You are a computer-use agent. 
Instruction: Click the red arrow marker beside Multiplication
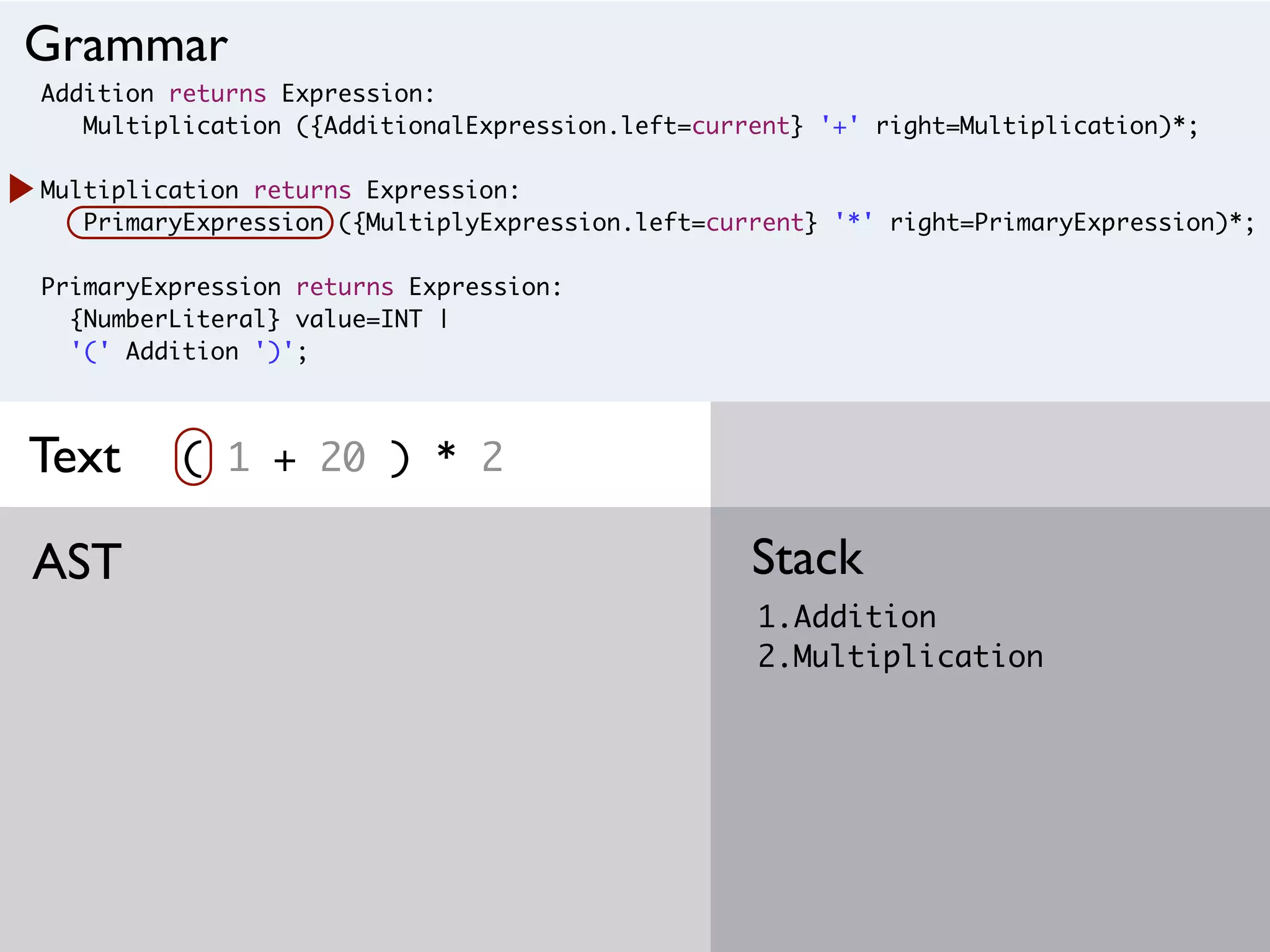pyautogui.click(x=21, y=188)
